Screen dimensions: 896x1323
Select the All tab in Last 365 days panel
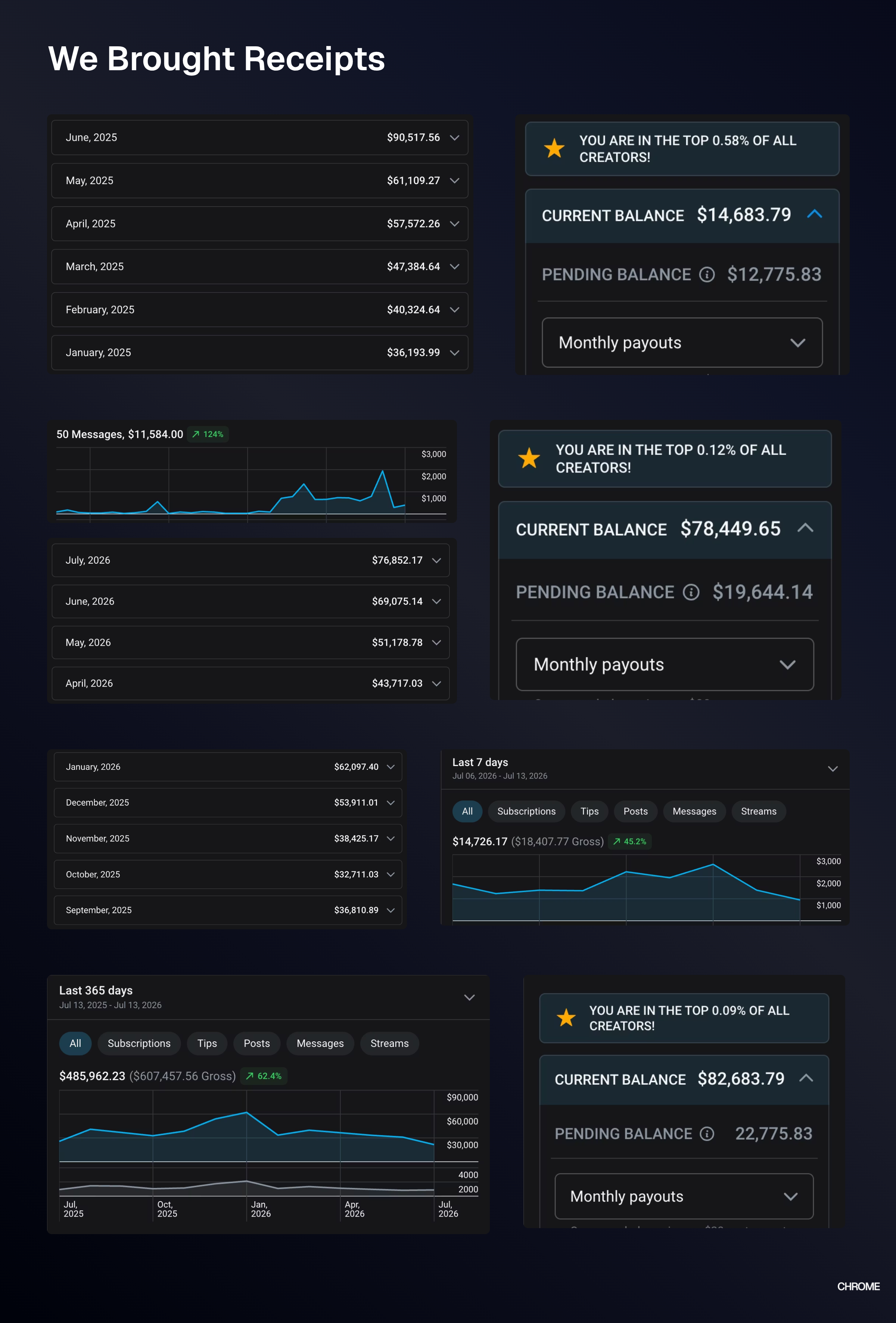click(x=75, y=1044)
